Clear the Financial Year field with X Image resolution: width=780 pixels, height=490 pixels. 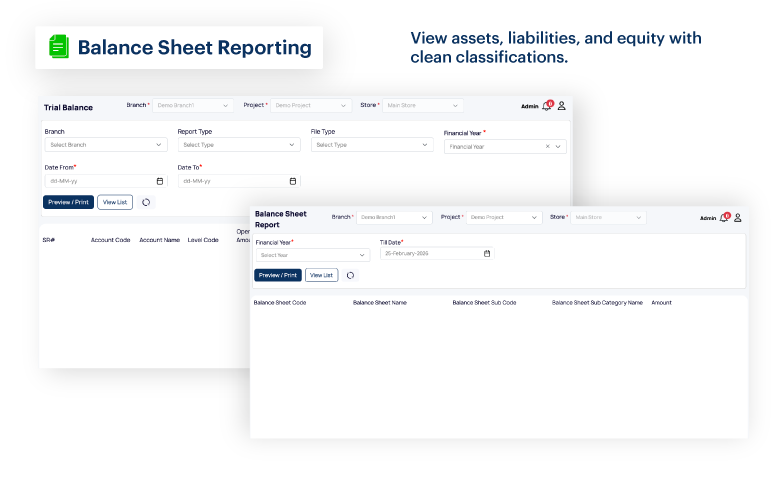(x=547, y=147)
